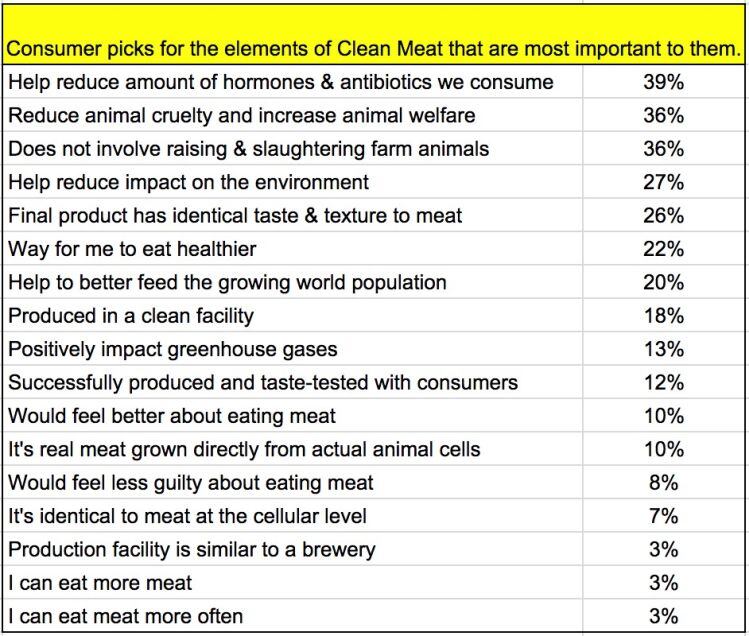This screenshot has width=749, height=636.
Task: Click the 39% value cell
Action: (663, 82)
